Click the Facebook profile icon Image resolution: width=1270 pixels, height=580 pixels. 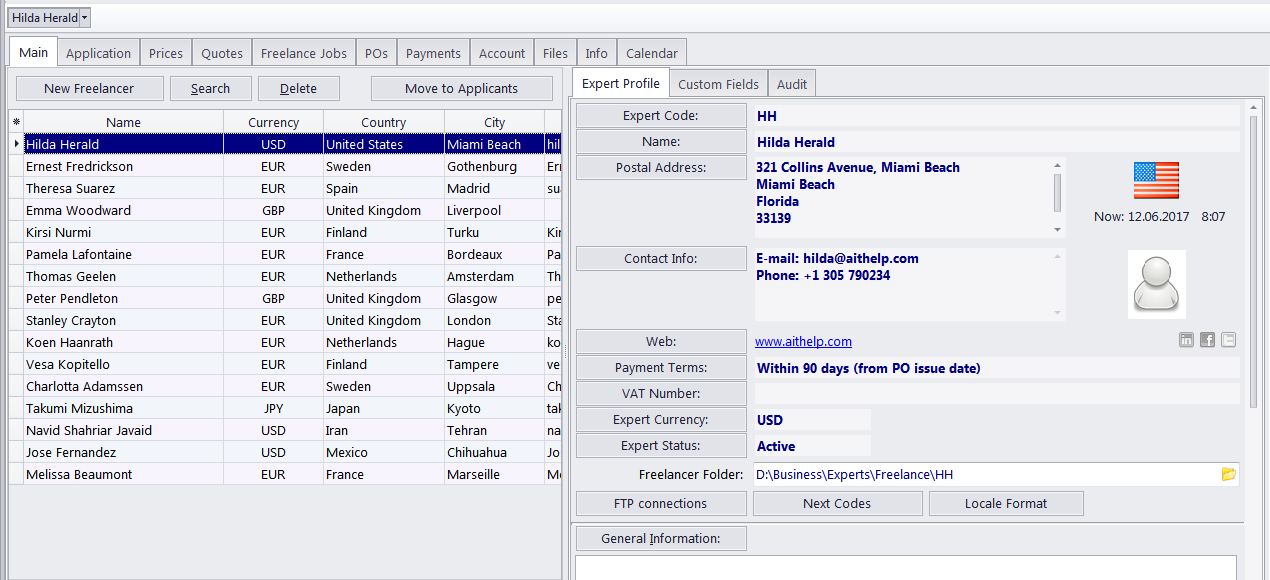1207,340
